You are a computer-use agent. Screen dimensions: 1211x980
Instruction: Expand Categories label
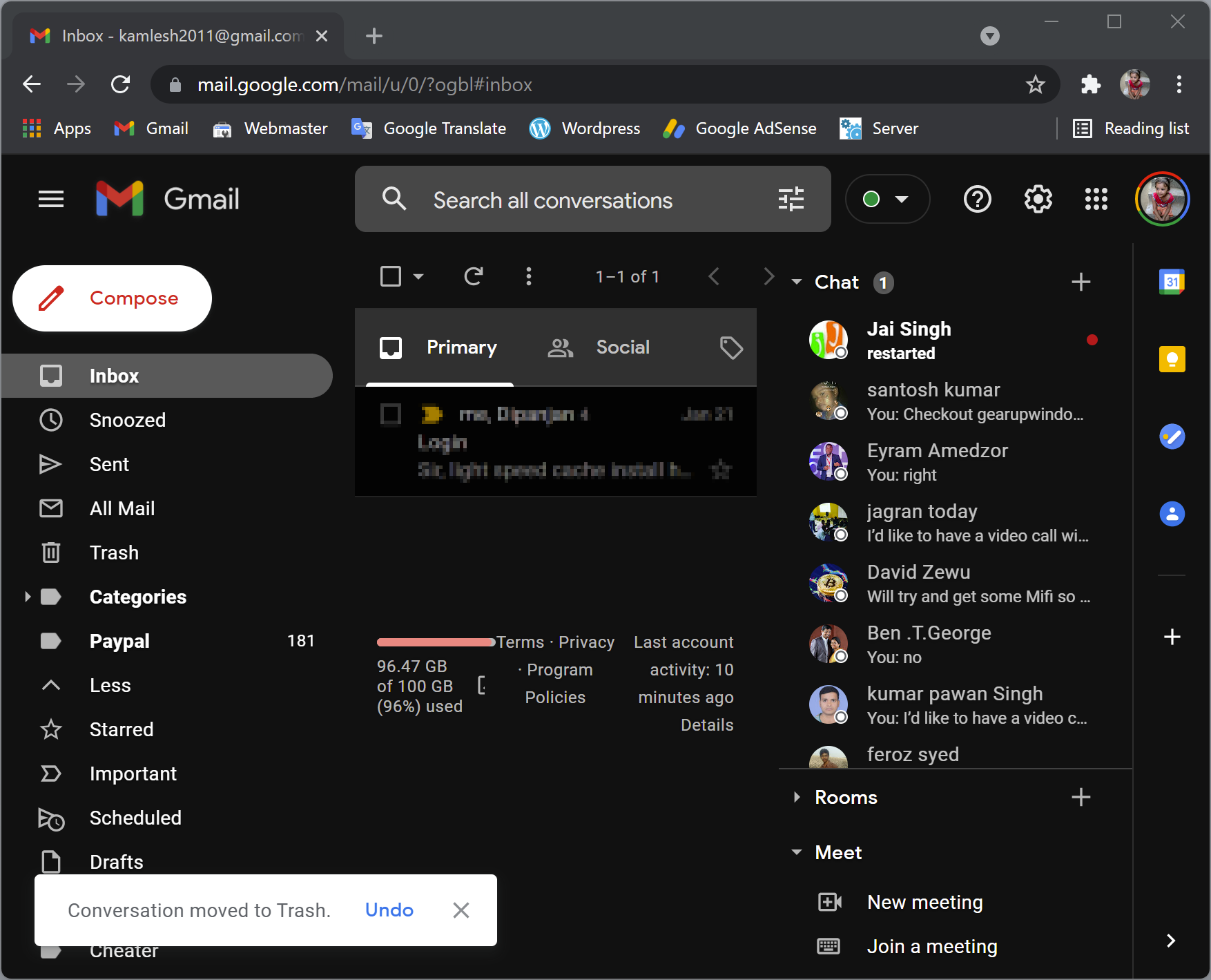28,597
